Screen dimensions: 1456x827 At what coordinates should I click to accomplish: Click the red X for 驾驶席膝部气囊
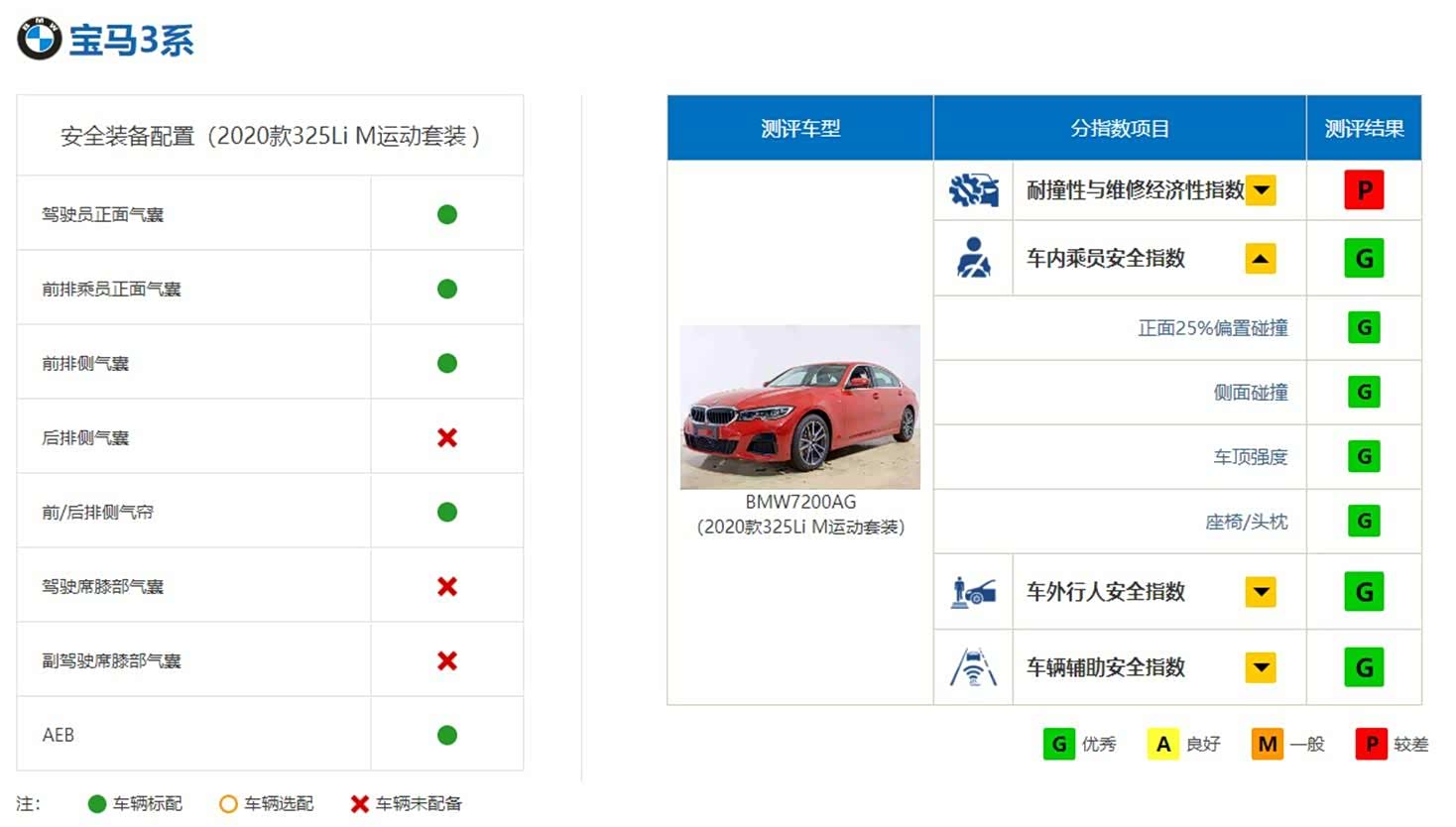(447, 586)
